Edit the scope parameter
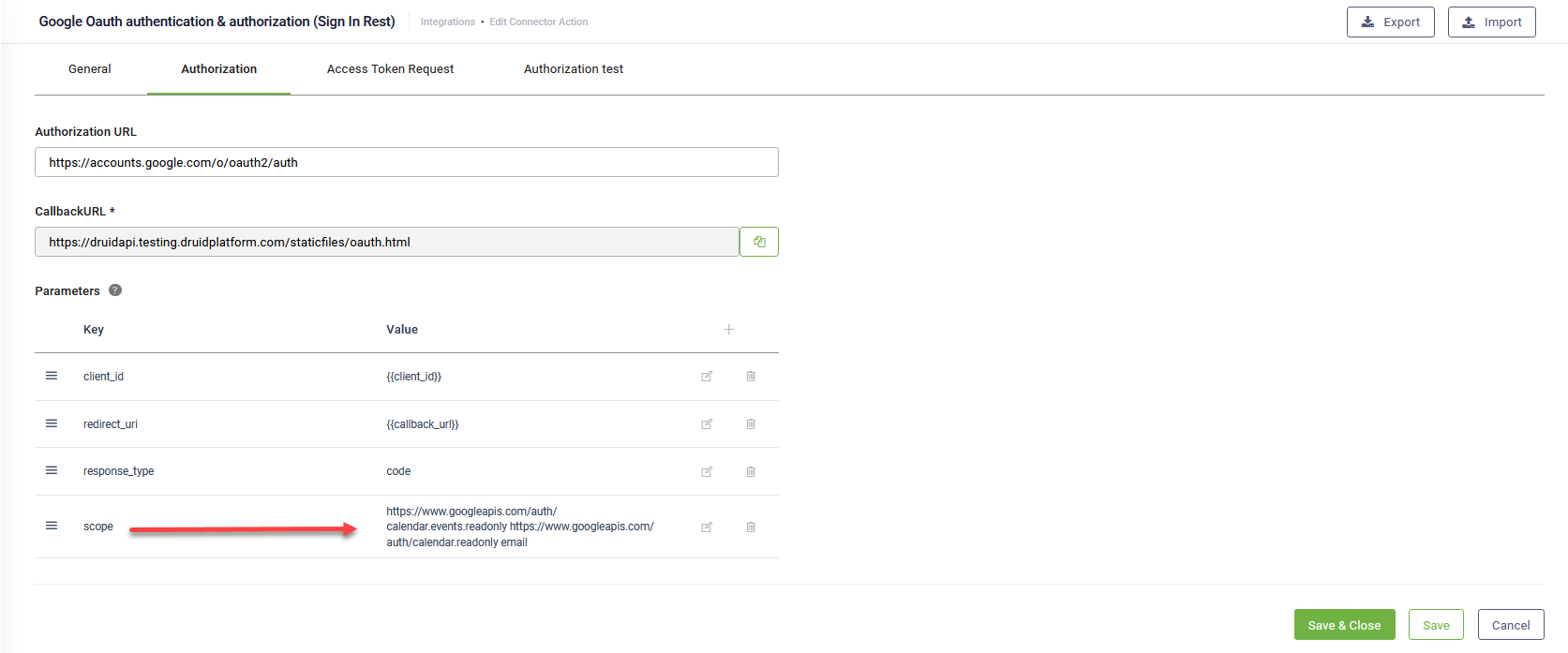 pyautogui.click(x=707, y=527)
